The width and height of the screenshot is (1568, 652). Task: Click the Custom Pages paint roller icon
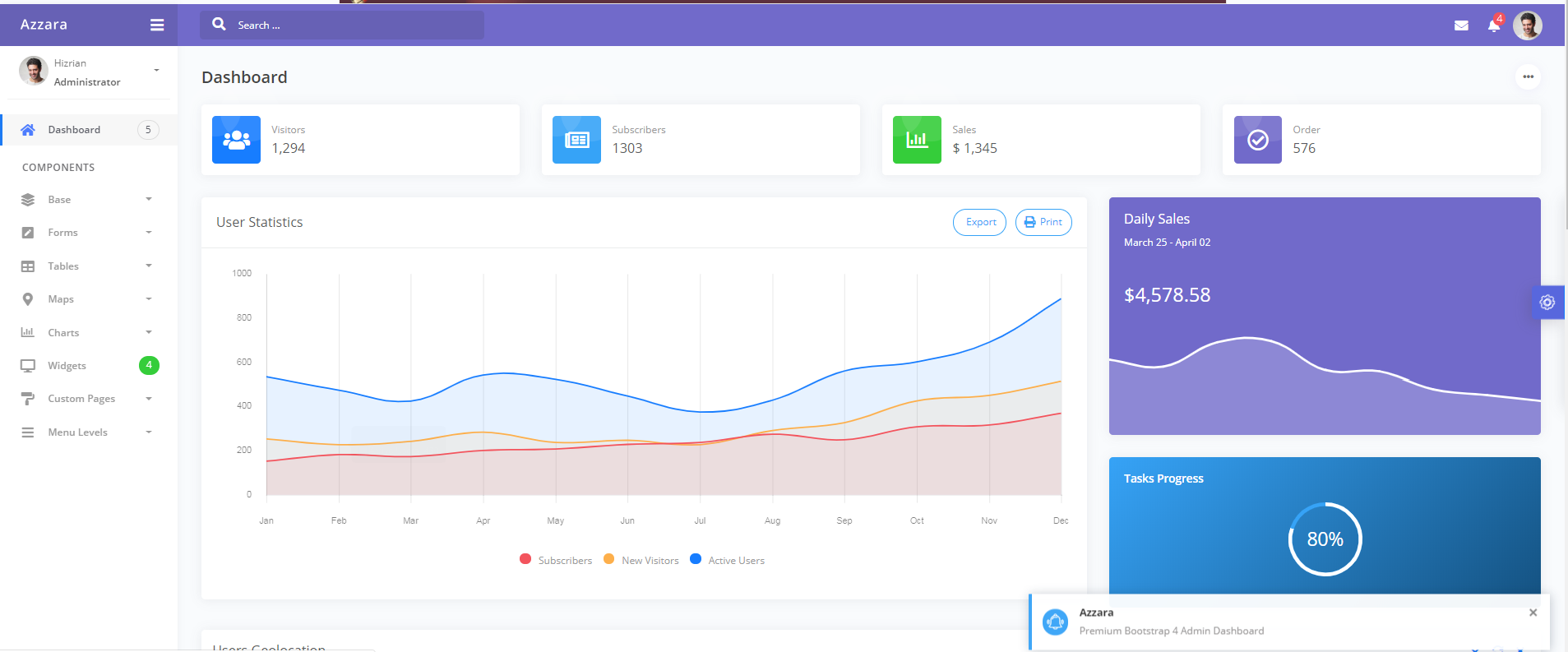coord(28,399)
